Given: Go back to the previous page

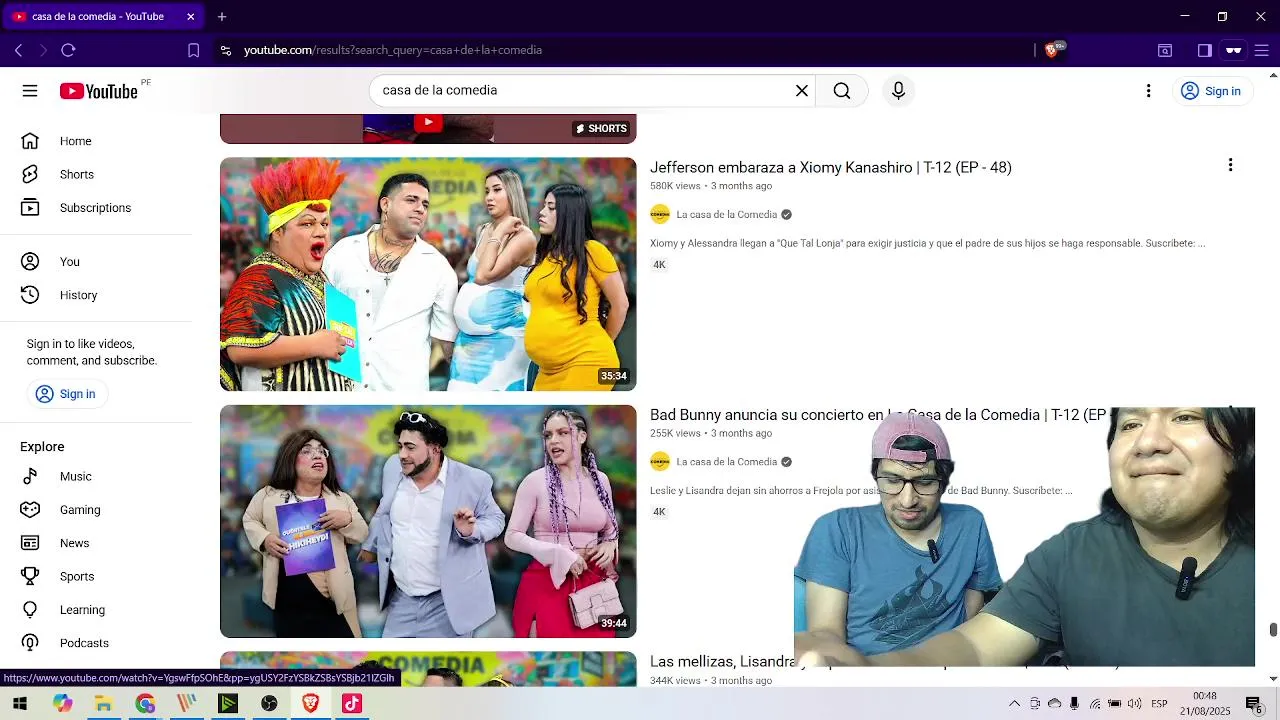Looking at the screenshot, I should coord(18,50).
